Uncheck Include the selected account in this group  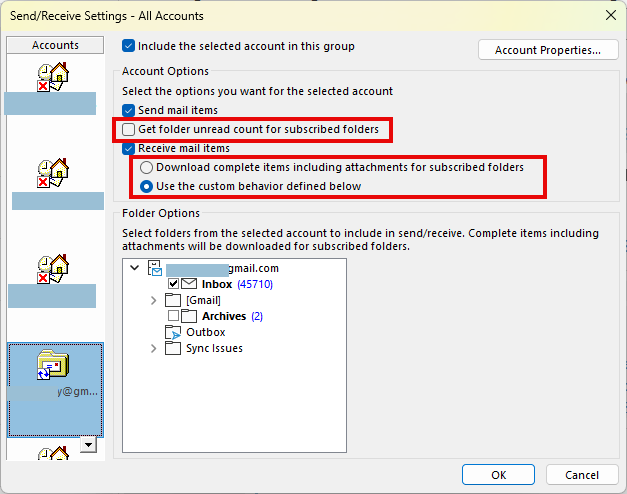(128, 46)
